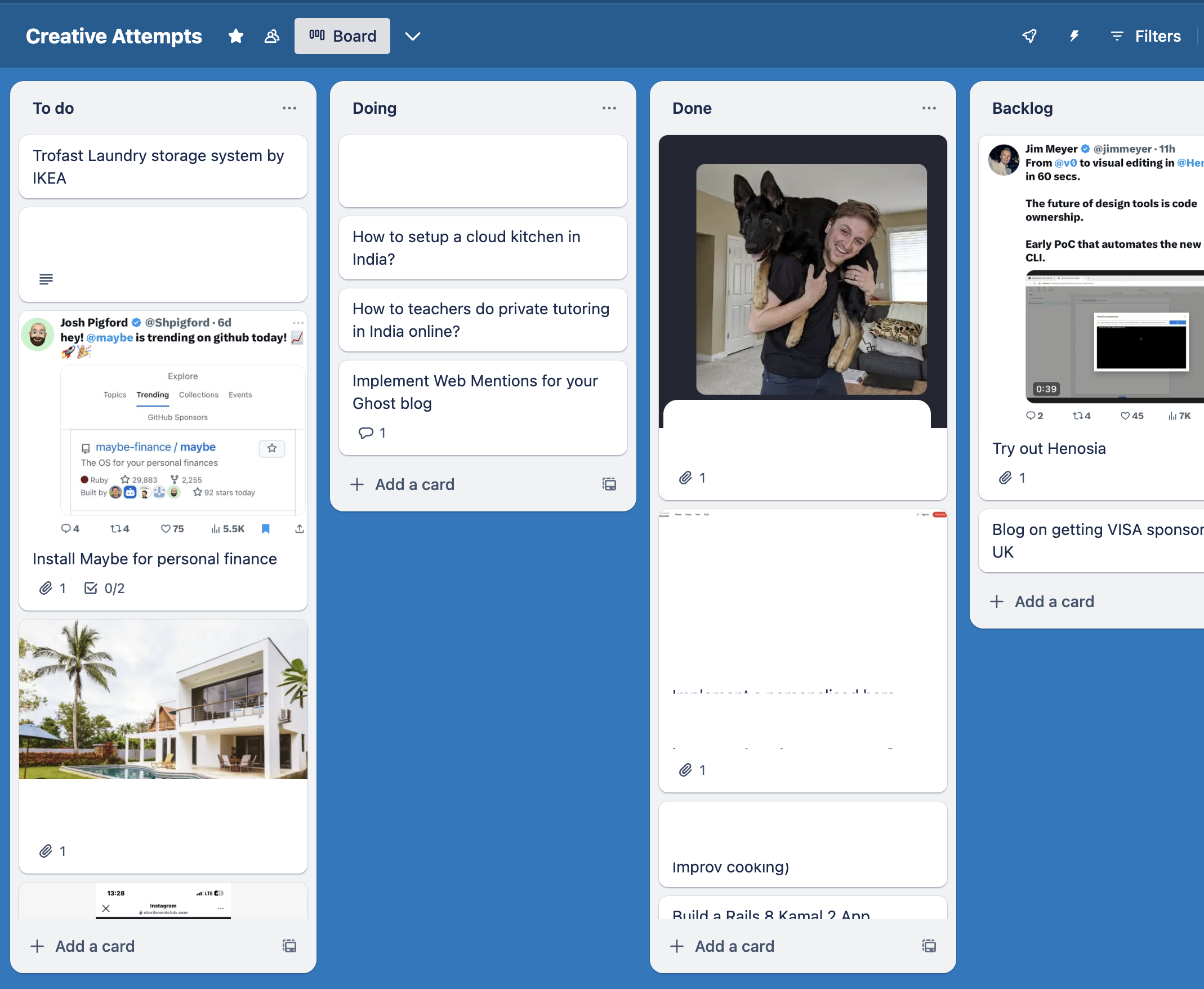Create card from template in To do
Image resolution: width=1204 pixels, height=989 pixels.
(x=289, y=946)
